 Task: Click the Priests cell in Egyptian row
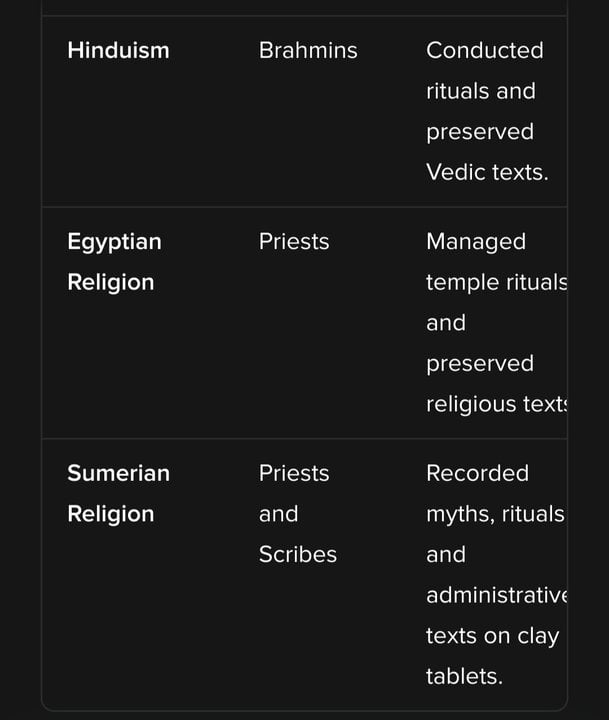294,242
